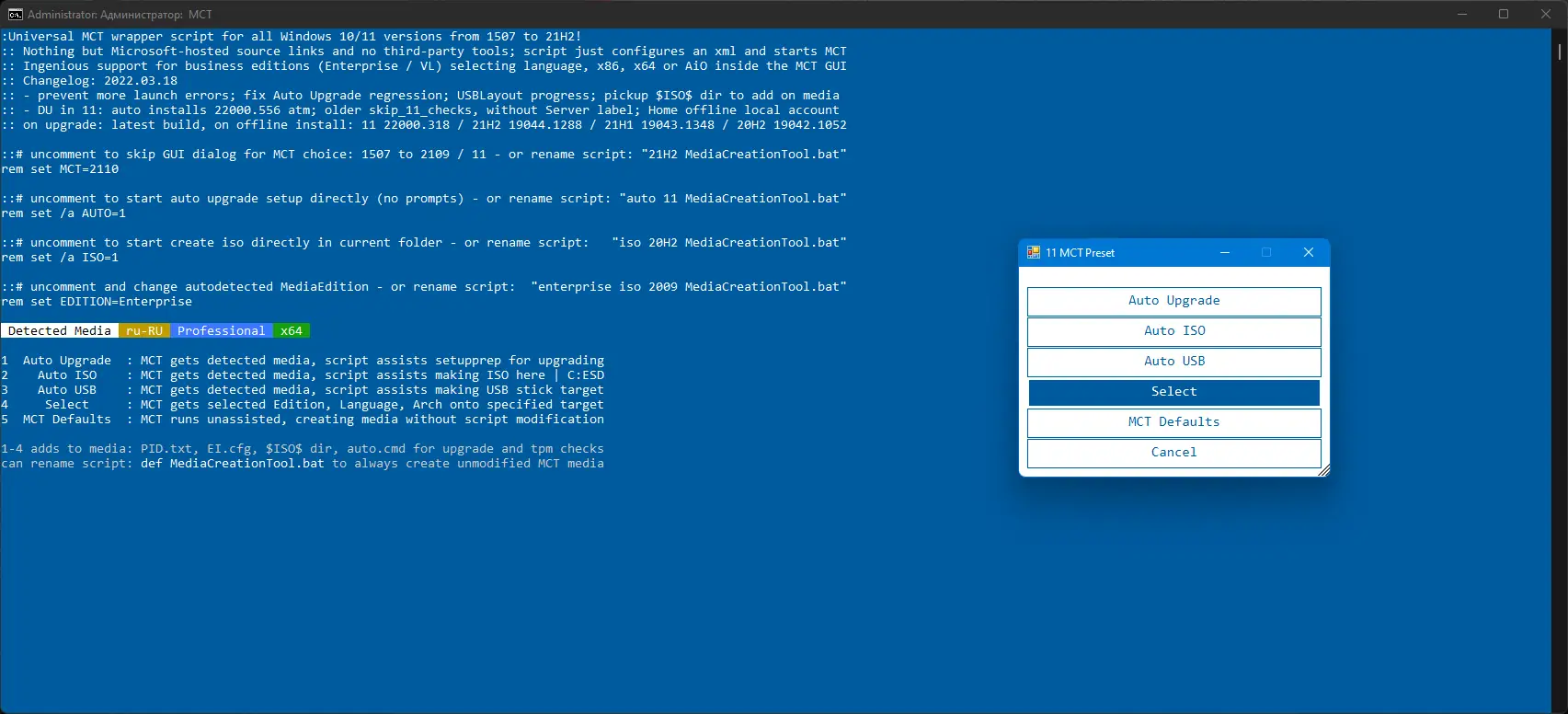Minimize the Administrator console window
The height and width of the screenshot is (714, 1568).
(x=1462, y=14)
